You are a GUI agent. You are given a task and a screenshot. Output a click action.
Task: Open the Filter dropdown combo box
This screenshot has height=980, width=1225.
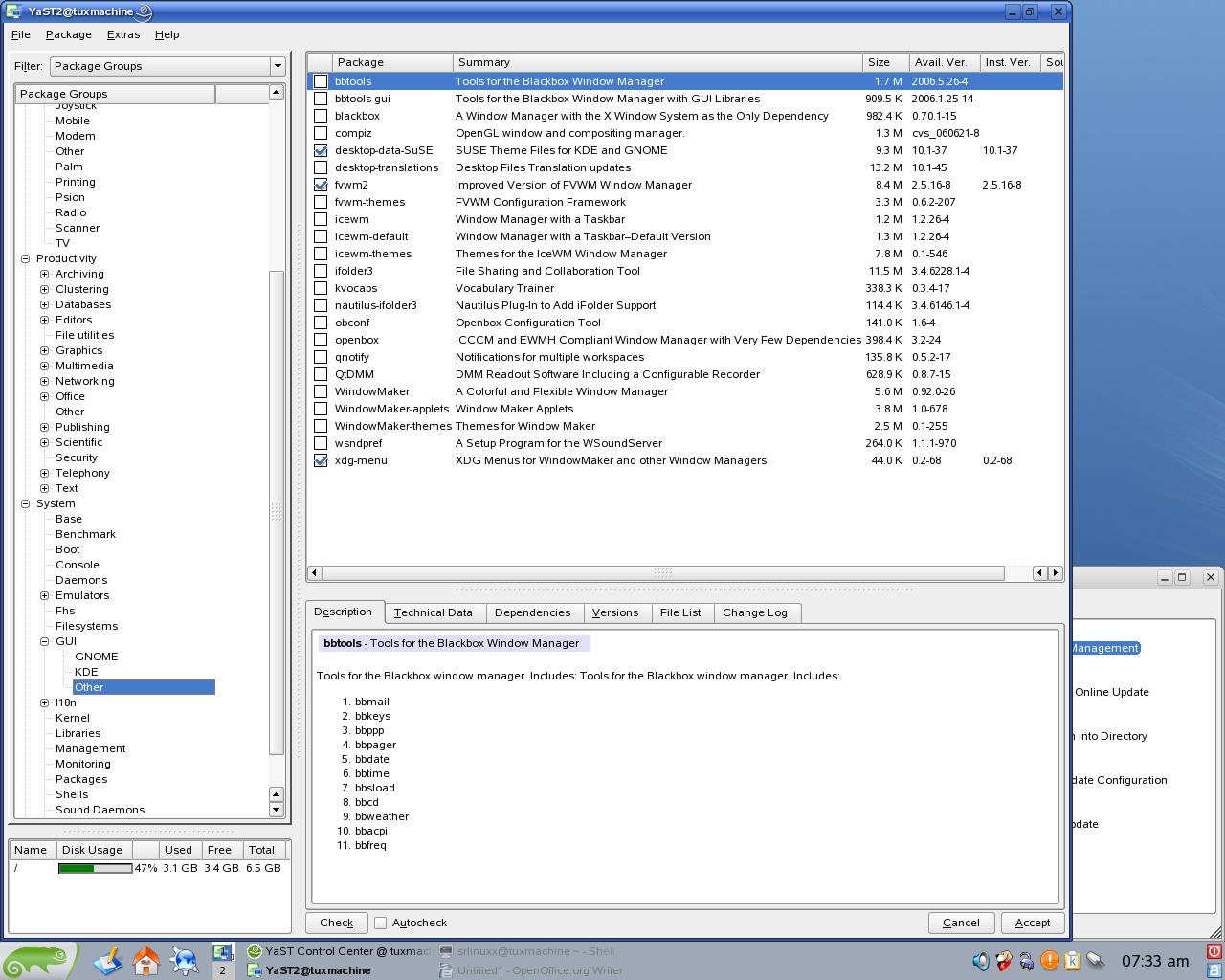[167, 66]
